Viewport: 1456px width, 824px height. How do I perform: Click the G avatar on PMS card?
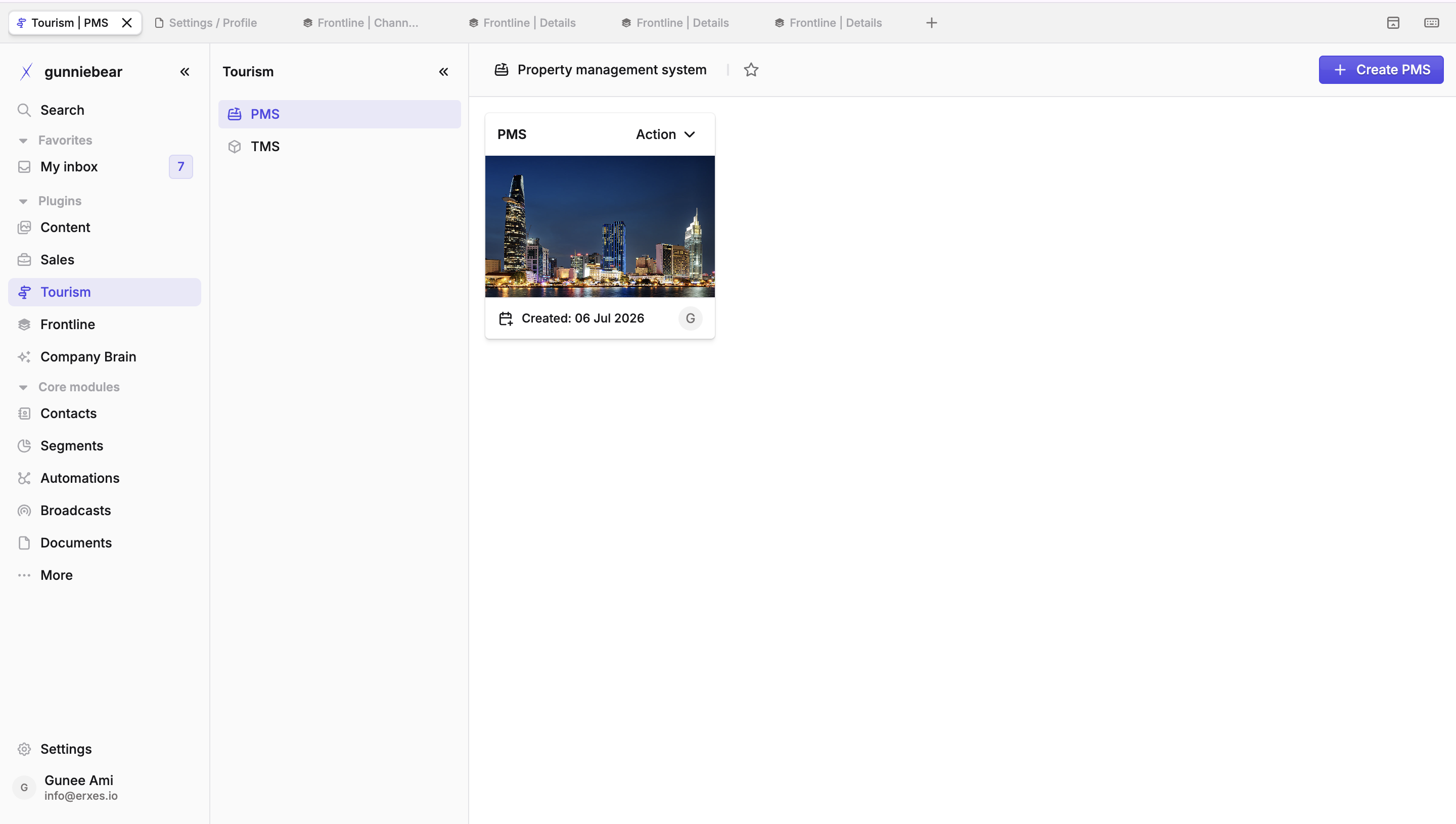(691, 318)
